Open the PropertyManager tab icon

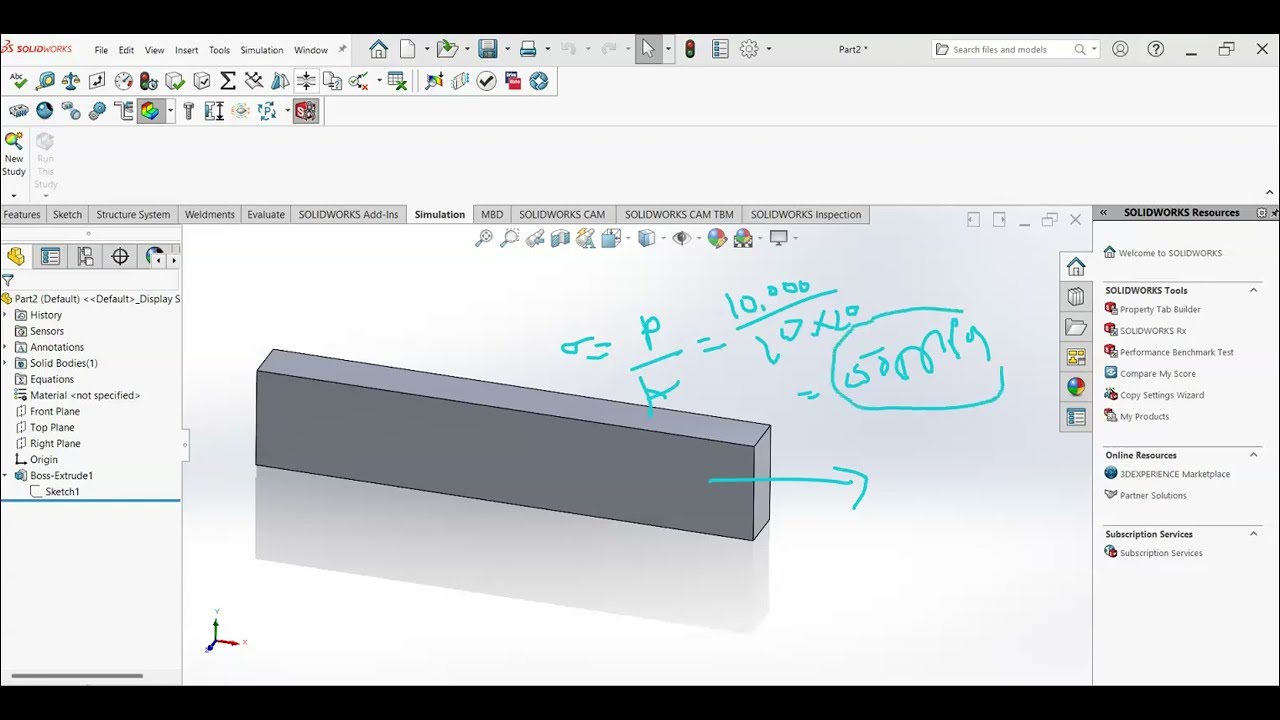tap(50, 257)
